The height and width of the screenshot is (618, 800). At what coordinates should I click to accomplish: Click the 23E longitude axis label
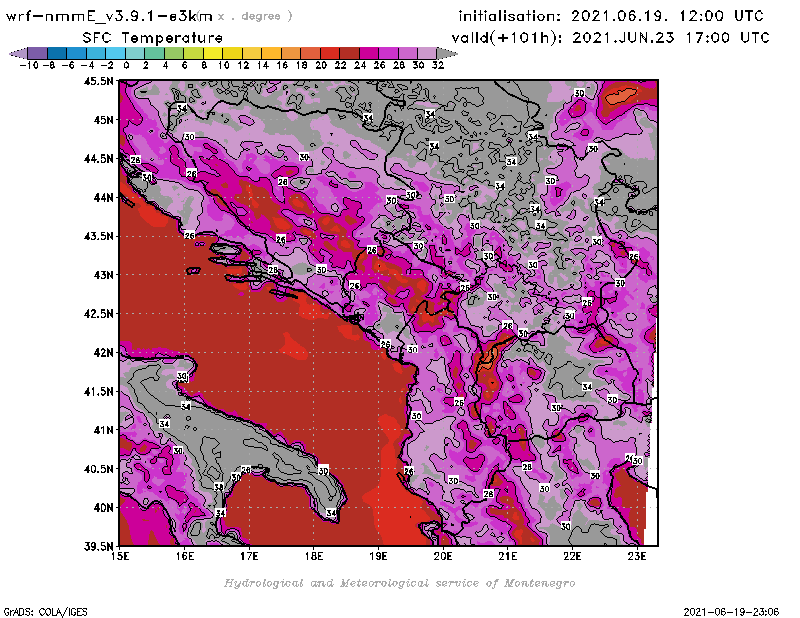637,556
